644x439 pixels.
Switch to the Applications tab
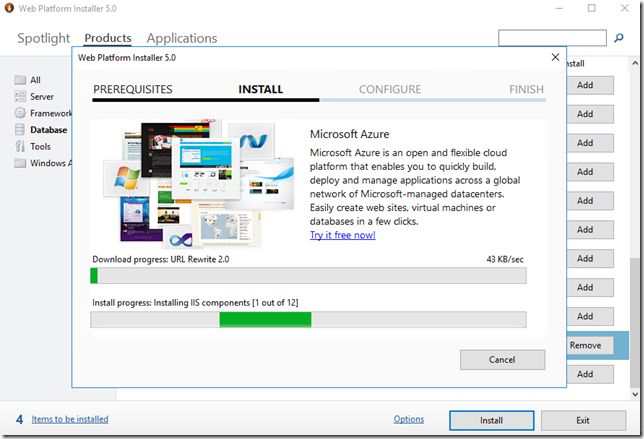(x=182, y=38)
